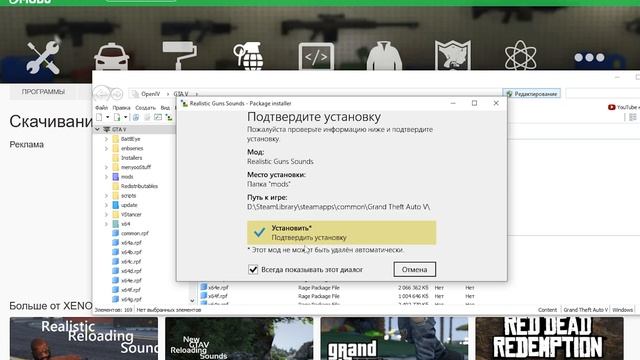Expand the scripts folder node

tap(107, 196)
